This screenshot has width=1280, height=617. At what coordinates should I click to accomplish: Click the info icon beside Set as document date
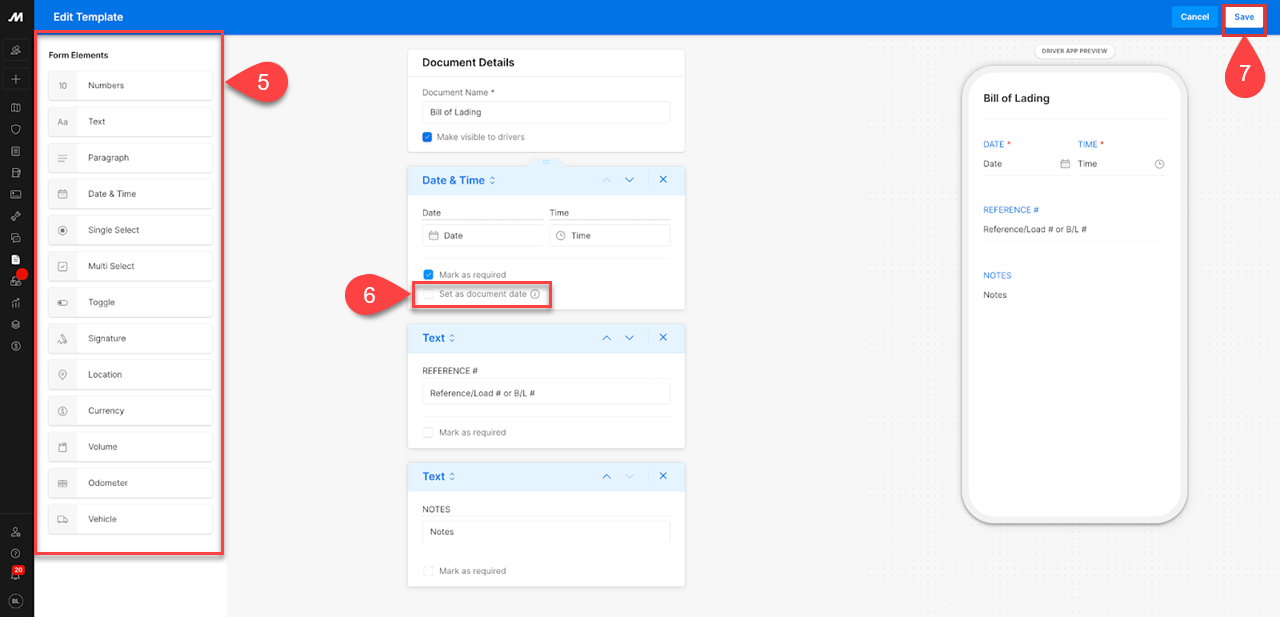click(535, 295)
